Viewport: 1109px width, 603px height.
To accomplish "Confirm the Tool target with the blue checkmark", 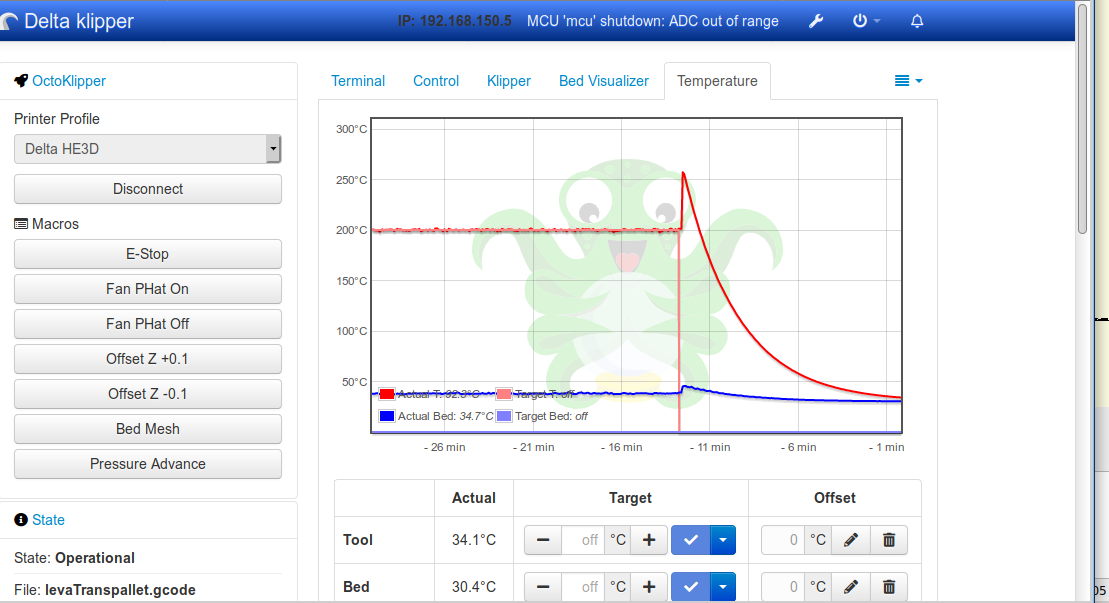I will pyautogui.click(x=690, y=540).
